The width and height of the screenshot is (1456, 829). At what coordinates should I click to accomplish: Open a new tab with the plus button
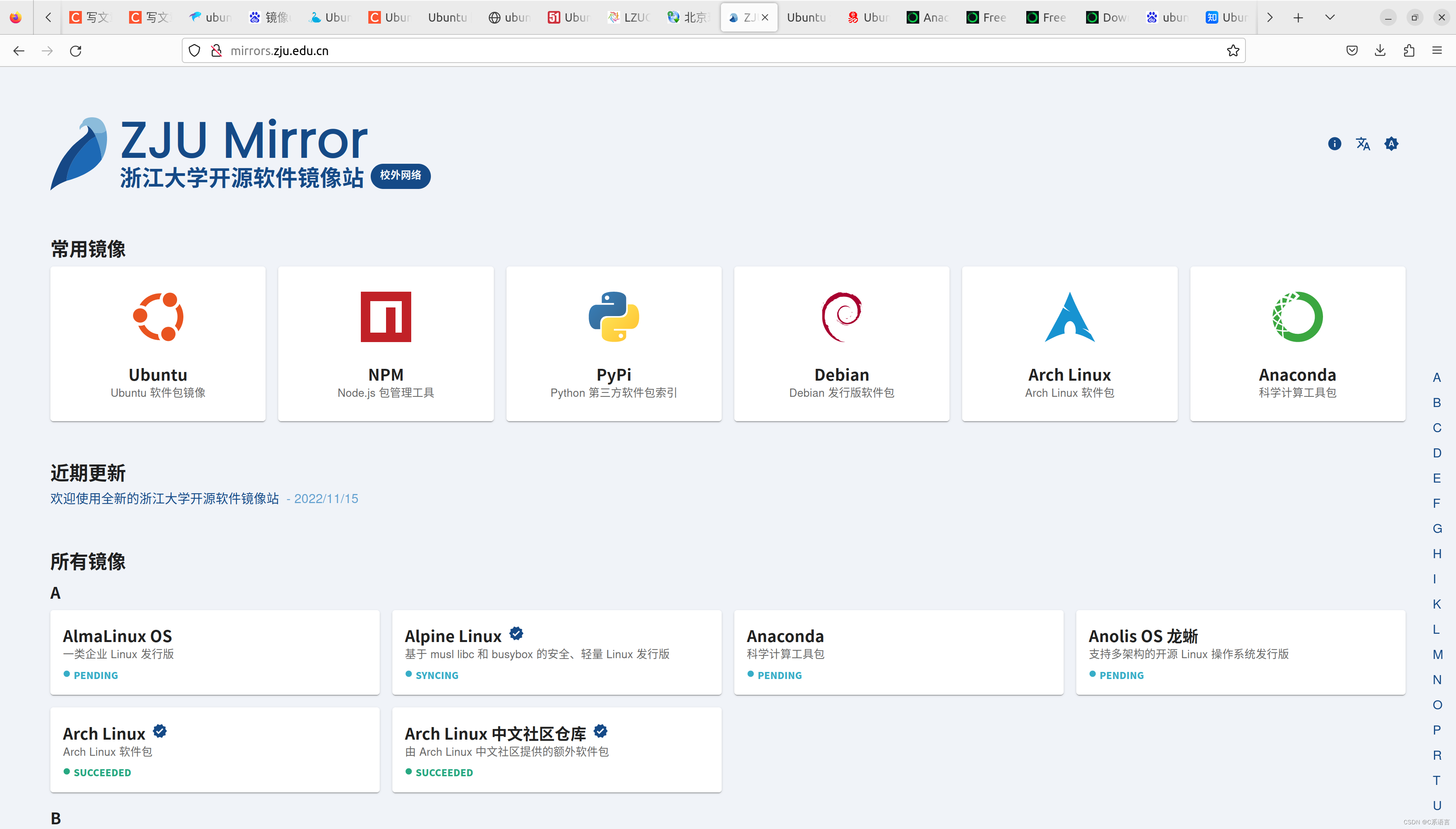click(1298, 18)
